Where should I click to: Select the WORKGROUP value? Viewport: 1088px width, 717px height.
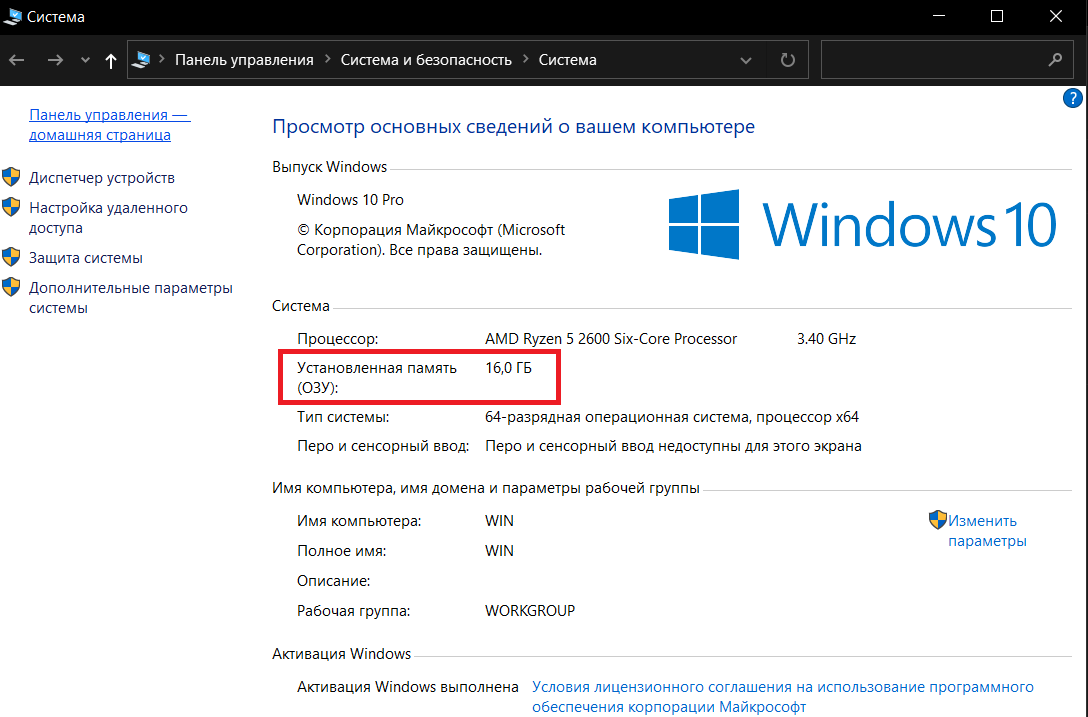click(x=530, y=611)
